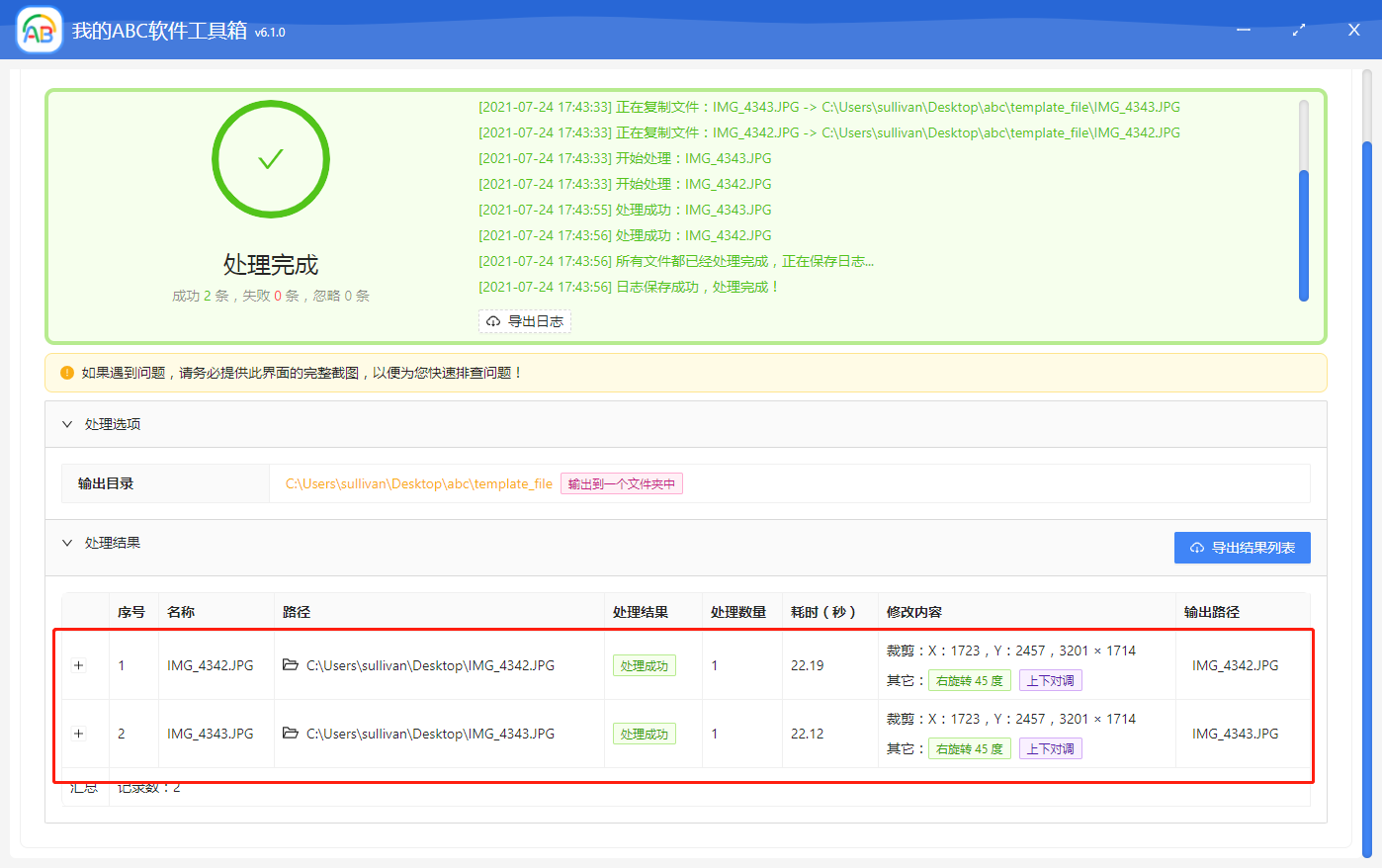The width and height of the screenshot is (1382, 868).
Task: Click the orange warning info icon
Action: [x=67, y=373]
